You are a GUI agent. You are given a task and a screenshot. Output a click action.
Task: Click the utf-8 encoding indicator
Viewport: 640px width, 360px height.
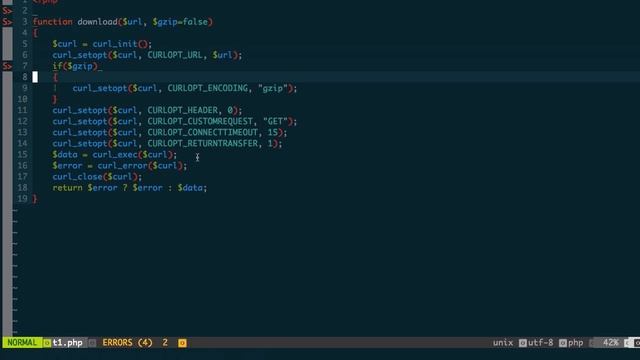(540, 342)
